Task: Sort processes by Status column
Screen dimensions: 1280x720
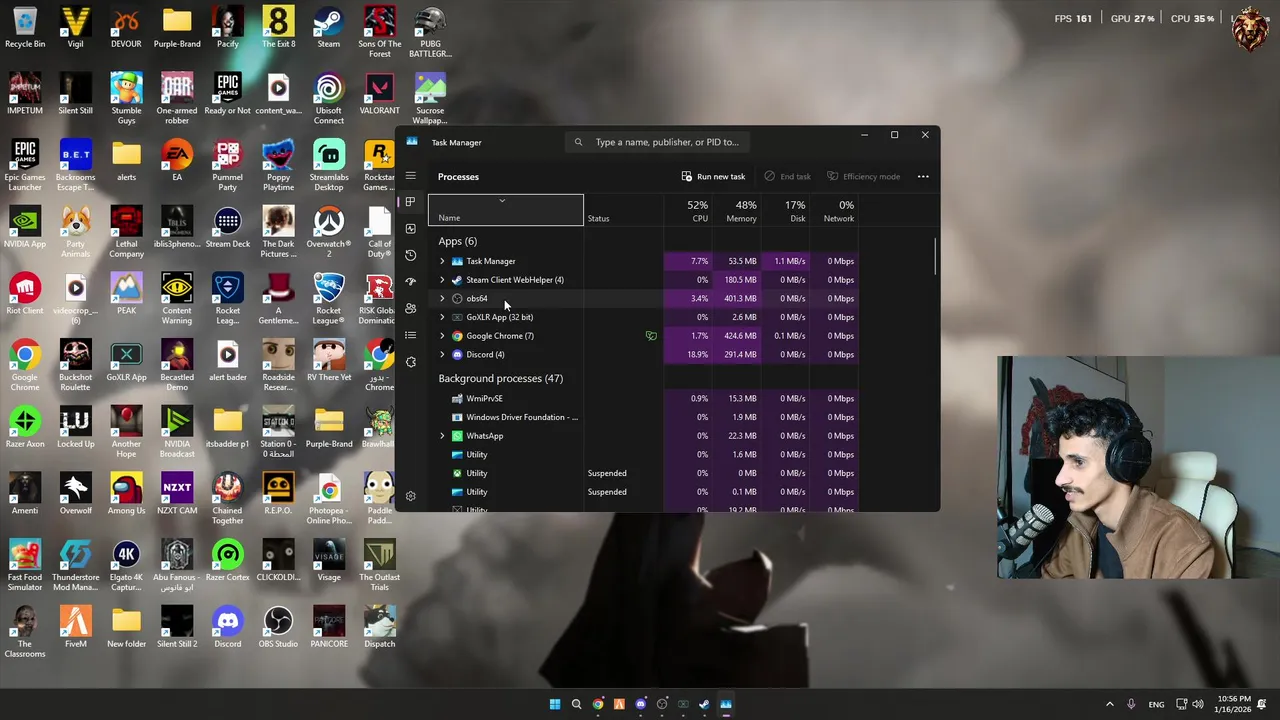Action: pyautogui.click(x=624, y=211)
